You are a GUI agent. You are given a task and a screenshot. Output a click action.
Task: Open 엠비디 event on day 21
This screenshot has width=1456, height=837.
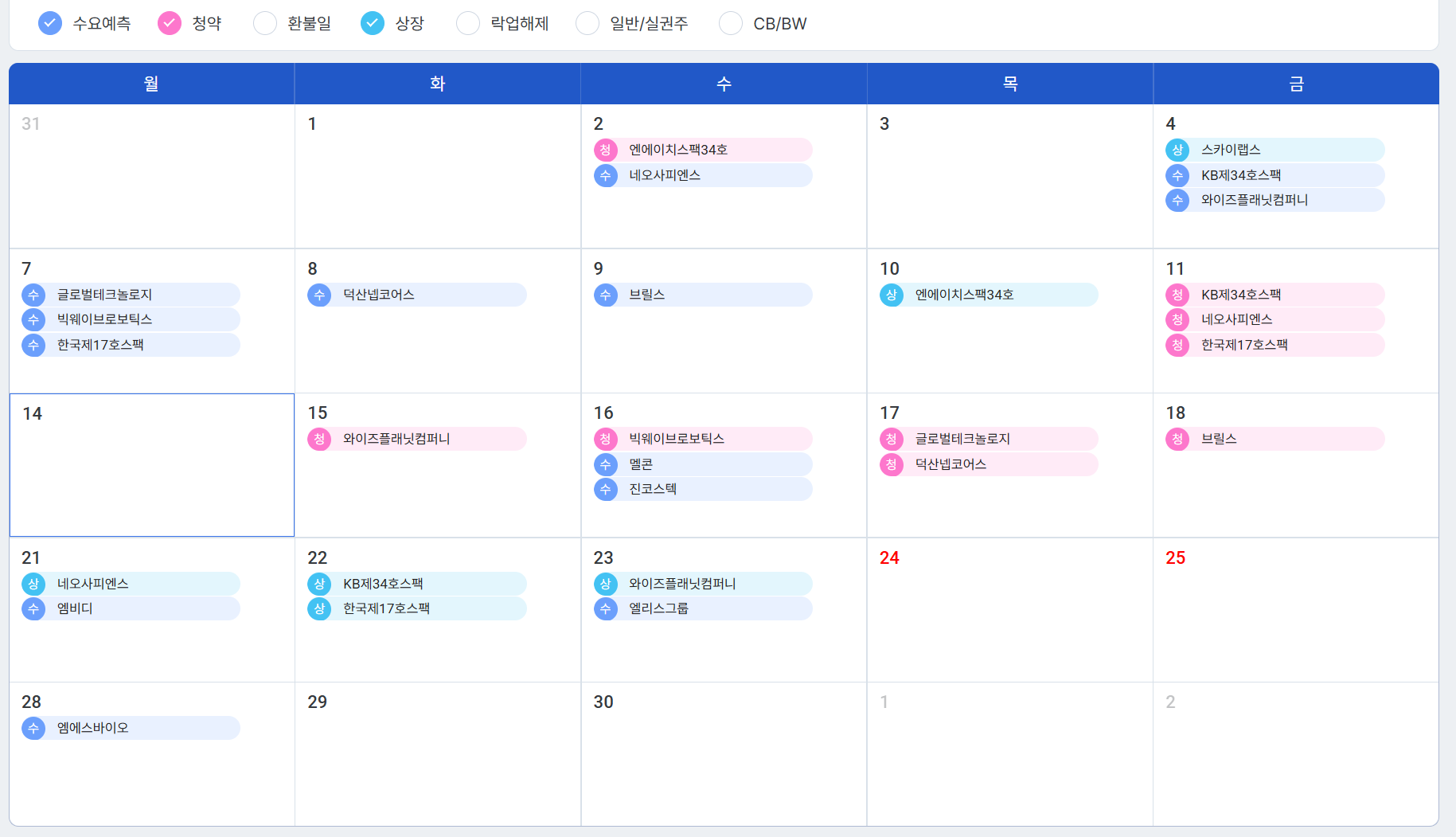[x=131, y=608]
